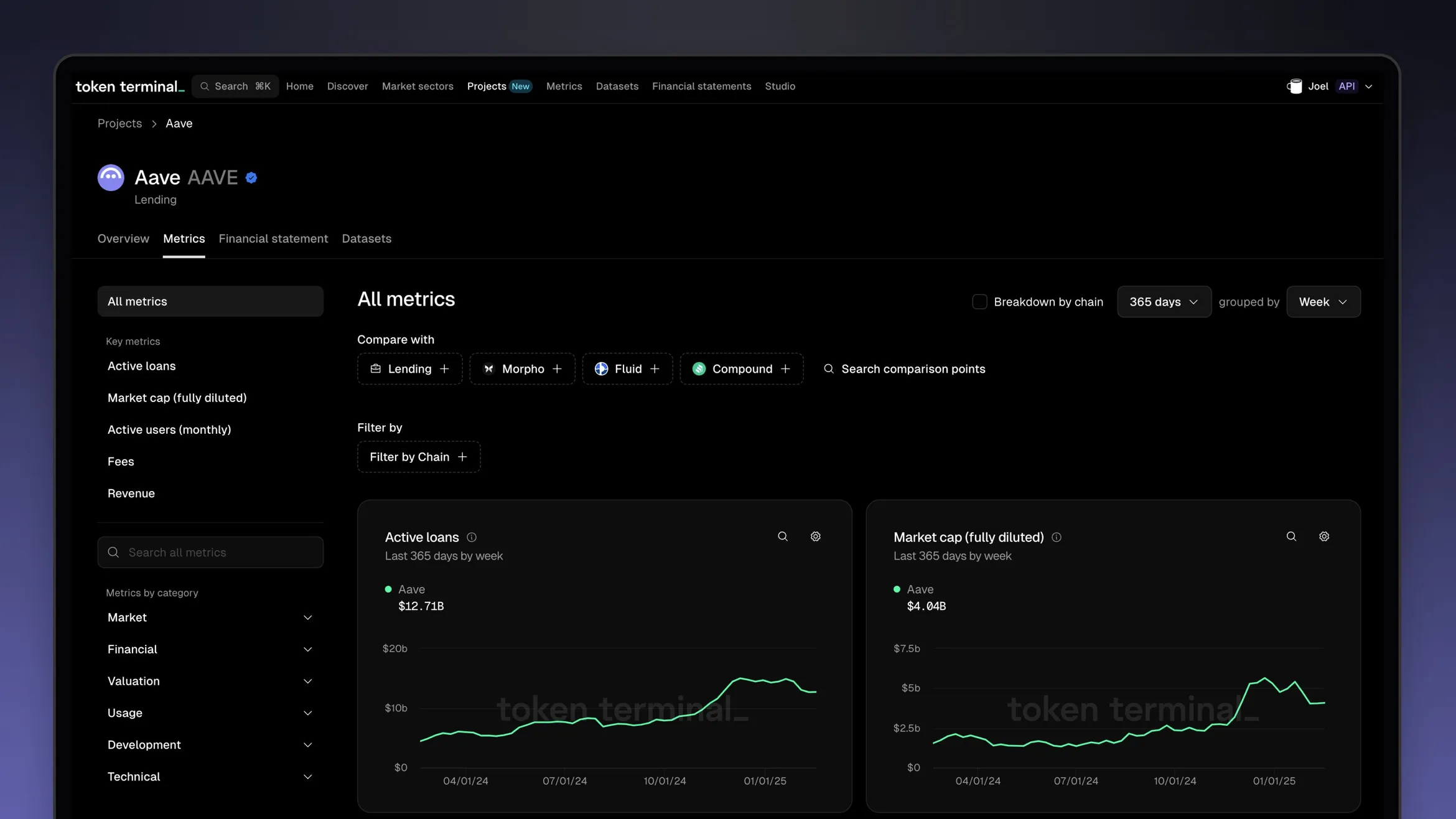The image size is (1456, 819).
Task: Go to Discover in the top navigation
Action: (x=347, y=87)
